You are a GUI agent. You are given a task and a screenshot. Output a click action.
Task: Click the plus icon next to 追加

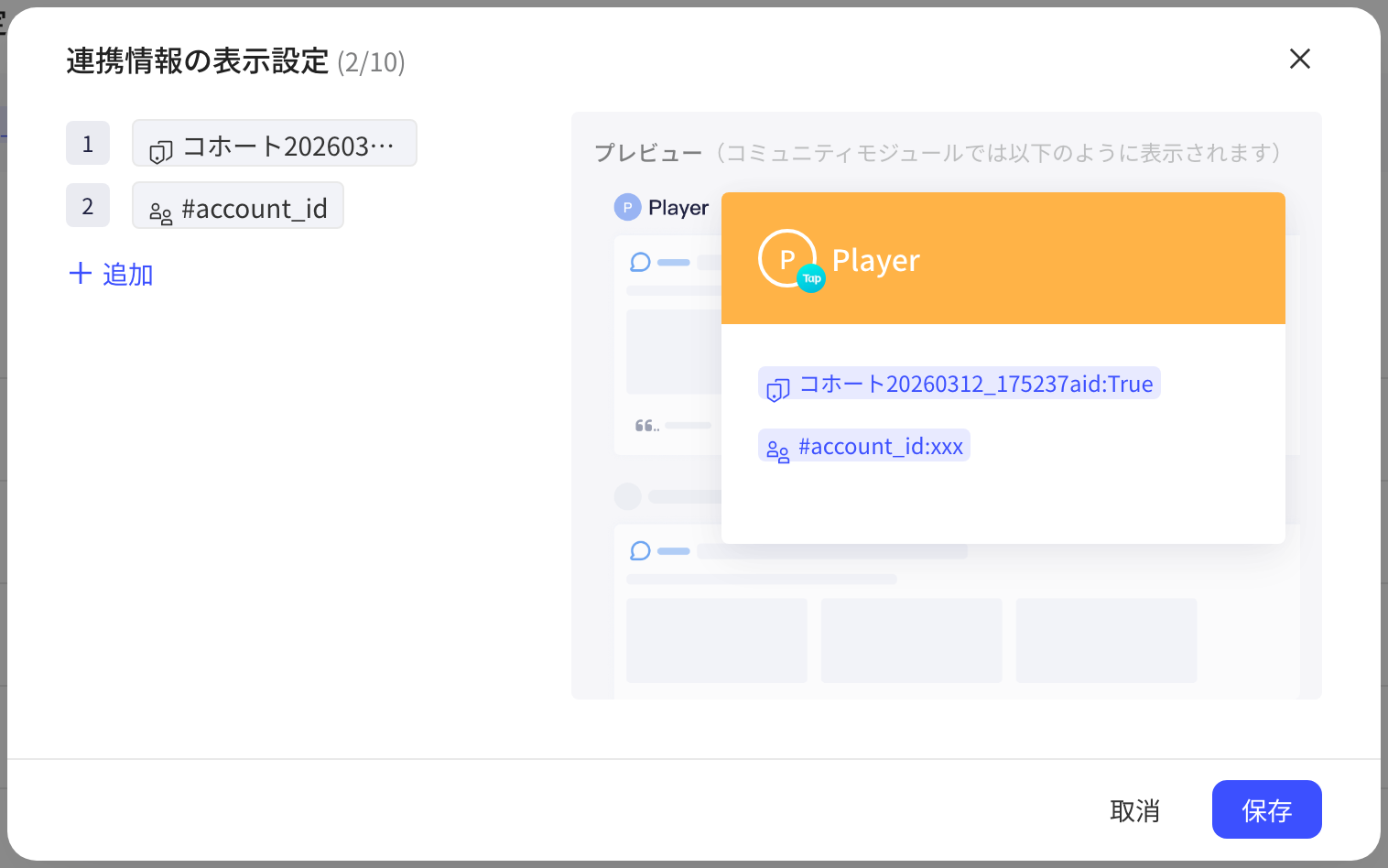click(81, 273)
